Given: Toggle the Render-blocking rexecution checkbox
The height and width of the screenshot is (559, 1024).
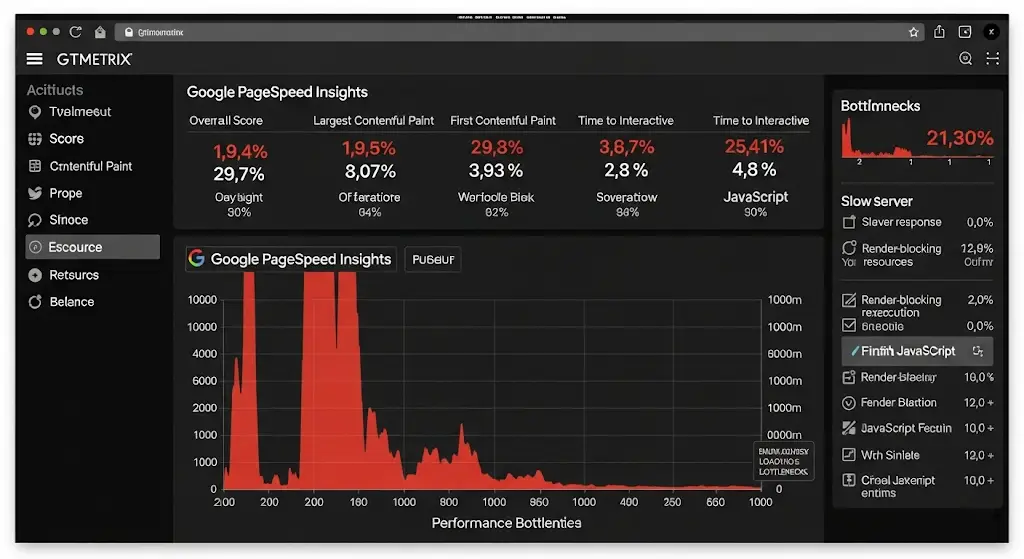Looking at the screenshot, I should (x=848, y=300).
